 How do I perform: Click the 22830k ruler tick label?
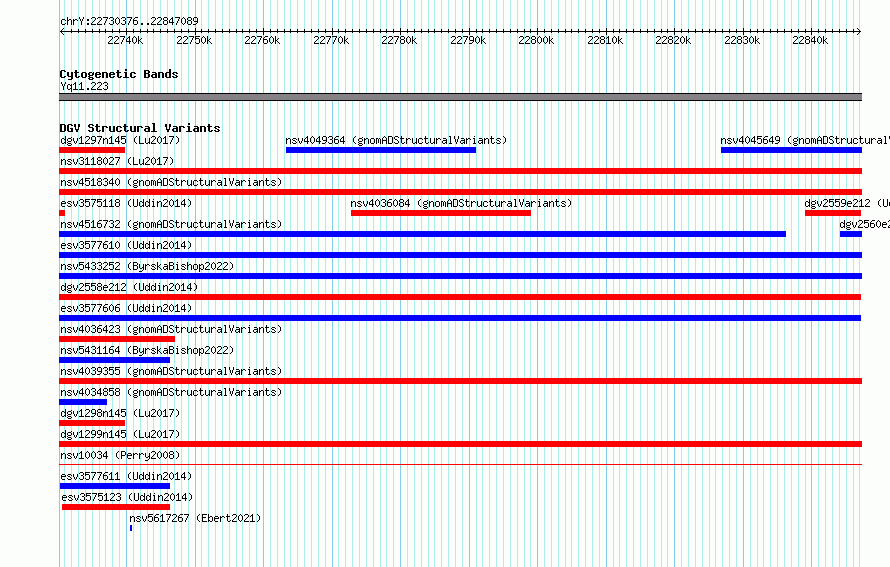[x=742, y=40]
